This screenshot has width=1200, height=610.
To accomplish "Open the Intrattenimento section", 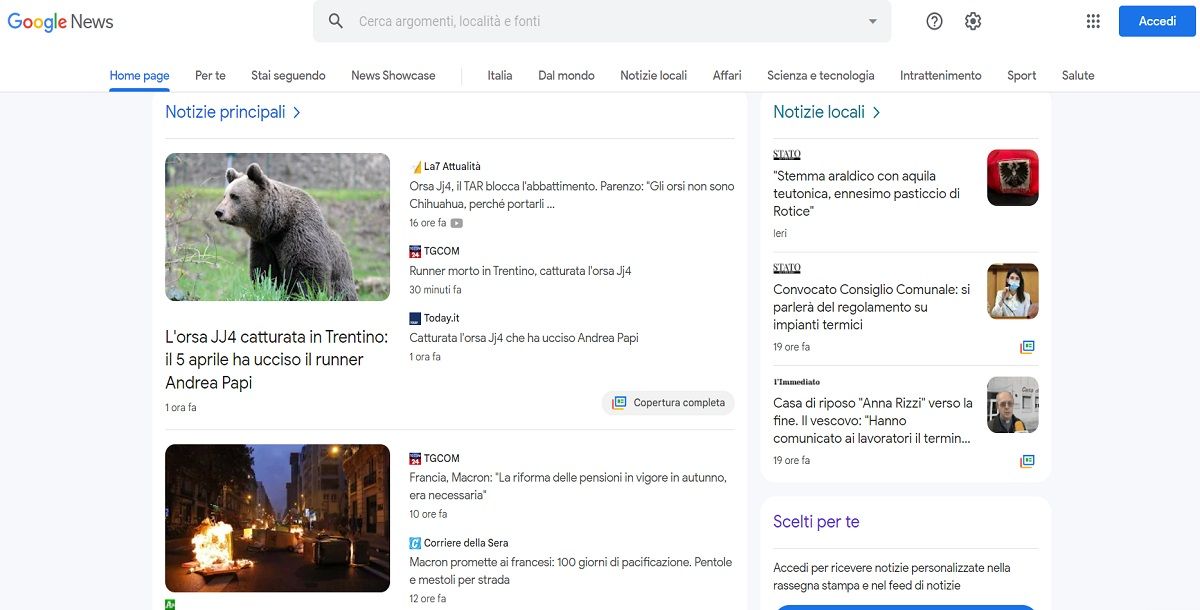I will 940,75.
